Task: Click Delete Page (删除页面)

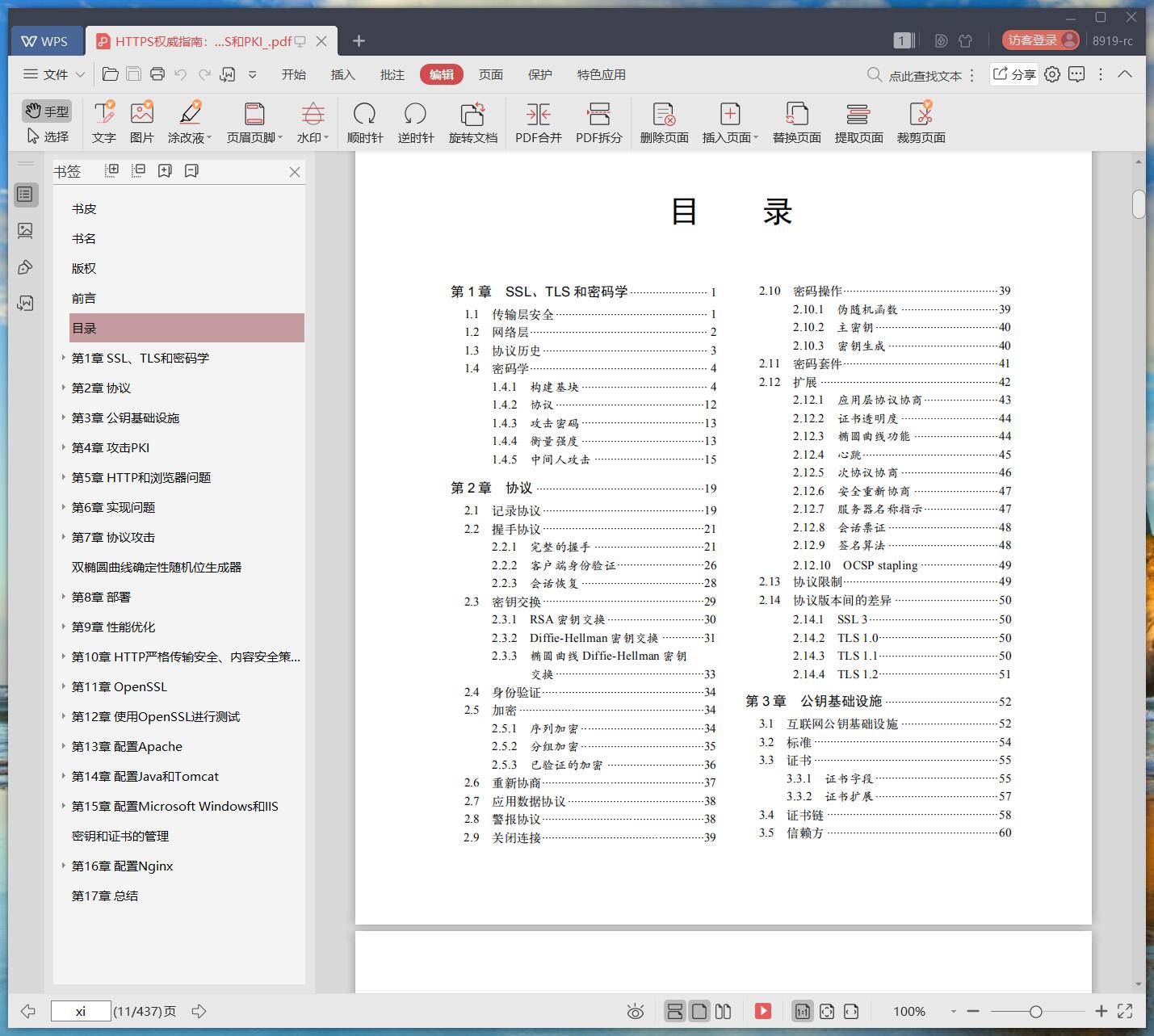Action: point(664,123)
